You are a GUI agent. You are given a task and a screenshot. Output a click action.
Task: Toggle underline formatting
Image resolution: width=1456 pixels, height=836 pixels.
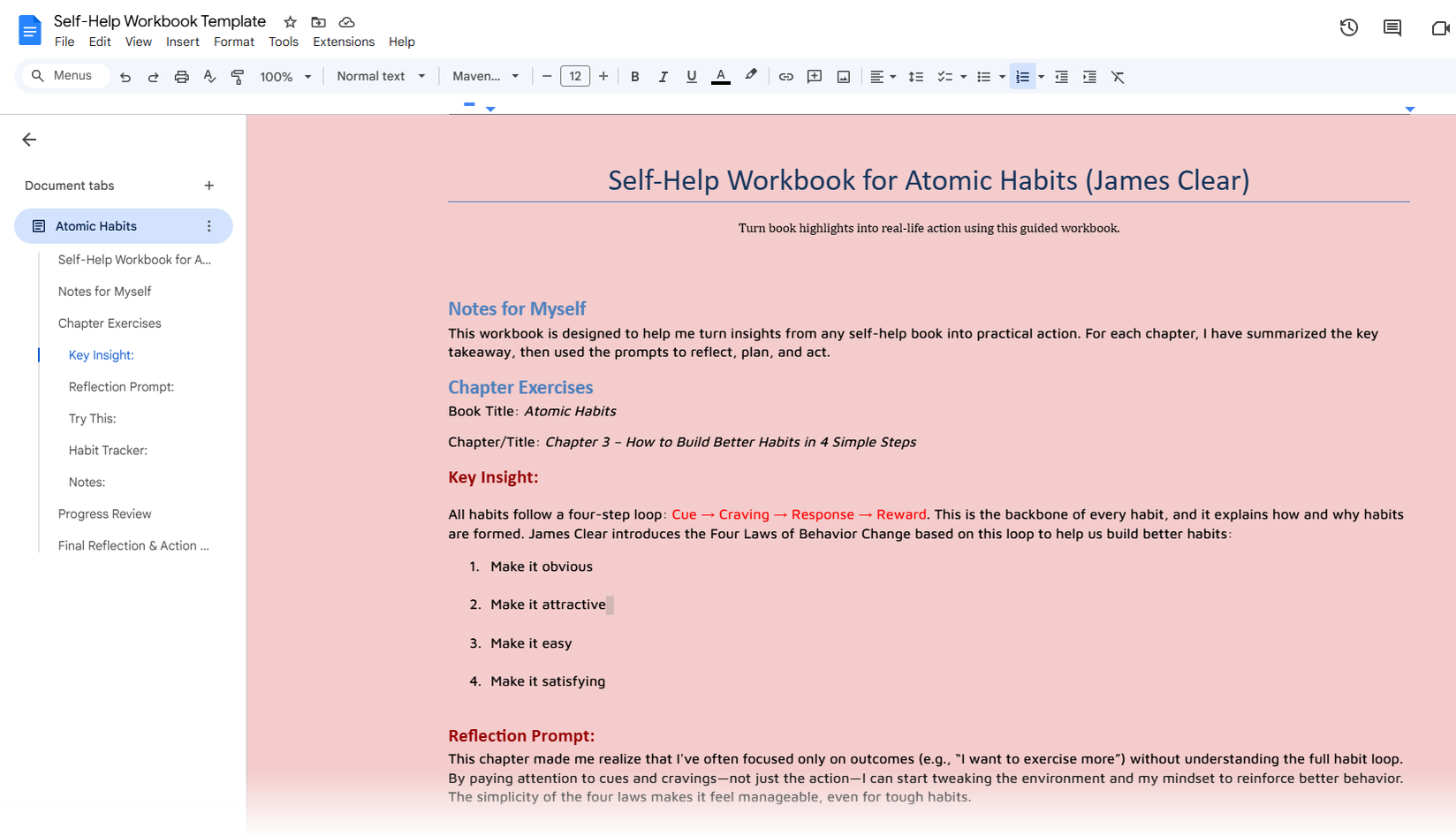[x=691, y=77]
